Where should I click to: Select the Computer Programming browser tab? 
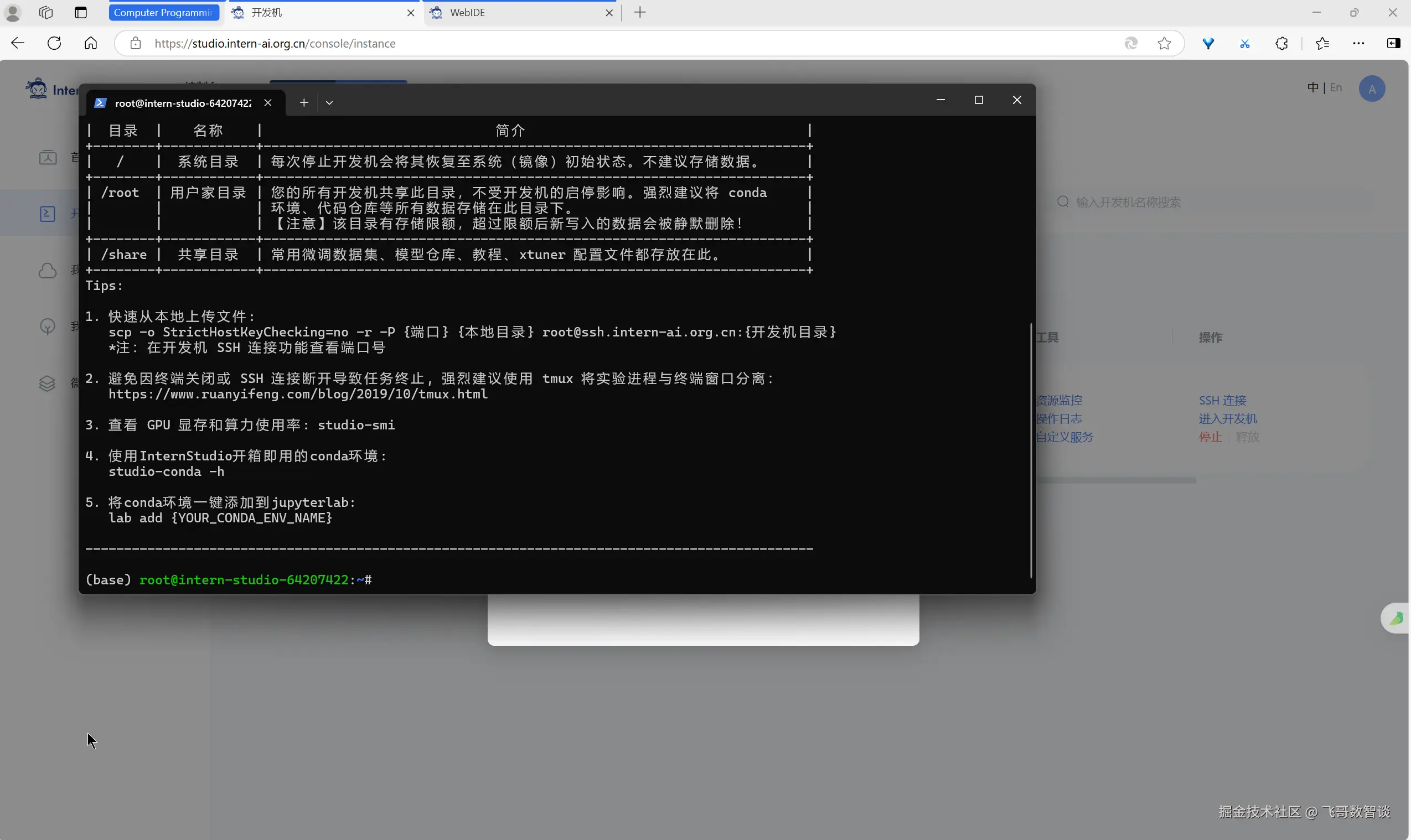point(163,13)
